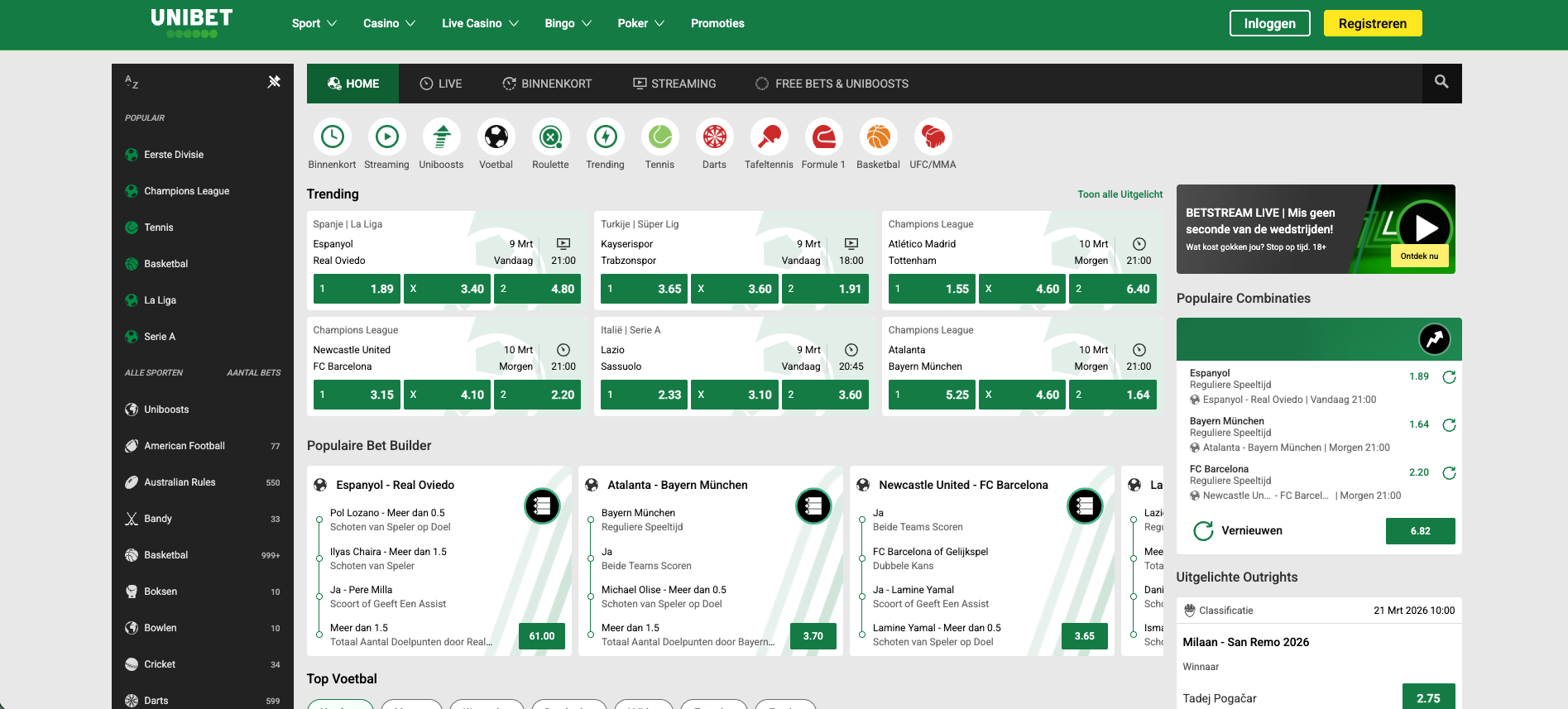The width and height of the screenshot is (1568, 709).
Task: Select the Basketbal icon shortcut
Action: coord(878,137)
